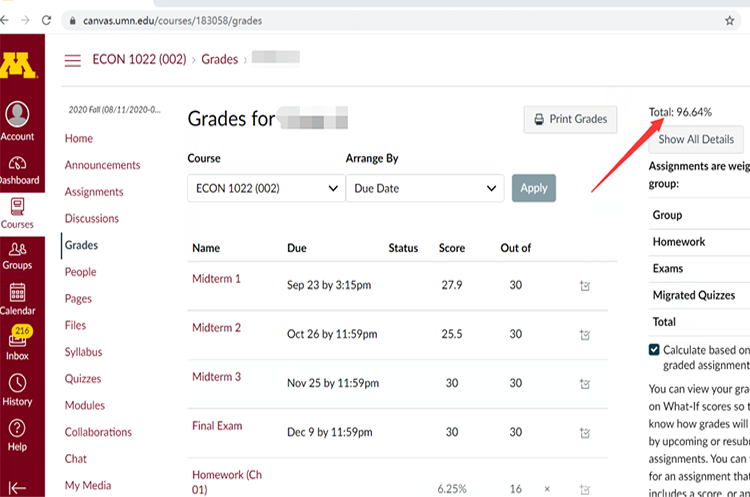
Task: Click the Midterm 1 score 27.9
Action: click(452, 285)
